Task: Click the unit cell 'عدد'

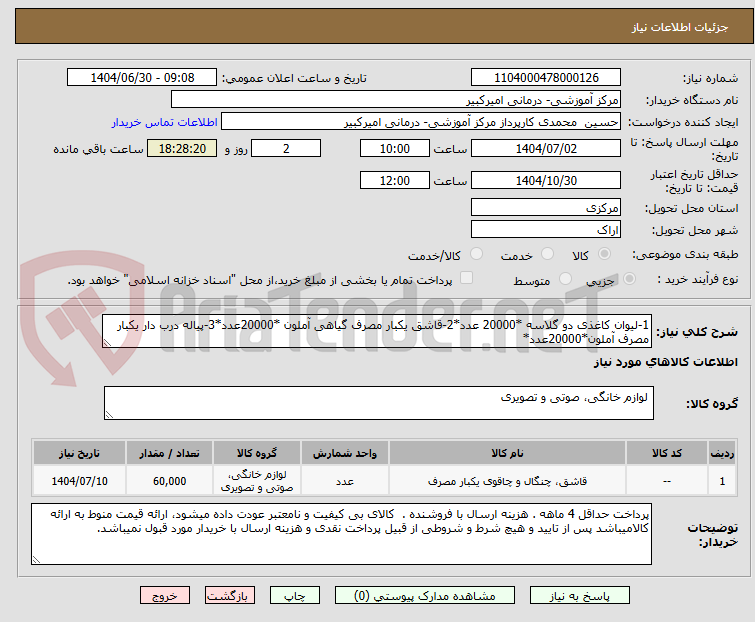Action: 345,481
